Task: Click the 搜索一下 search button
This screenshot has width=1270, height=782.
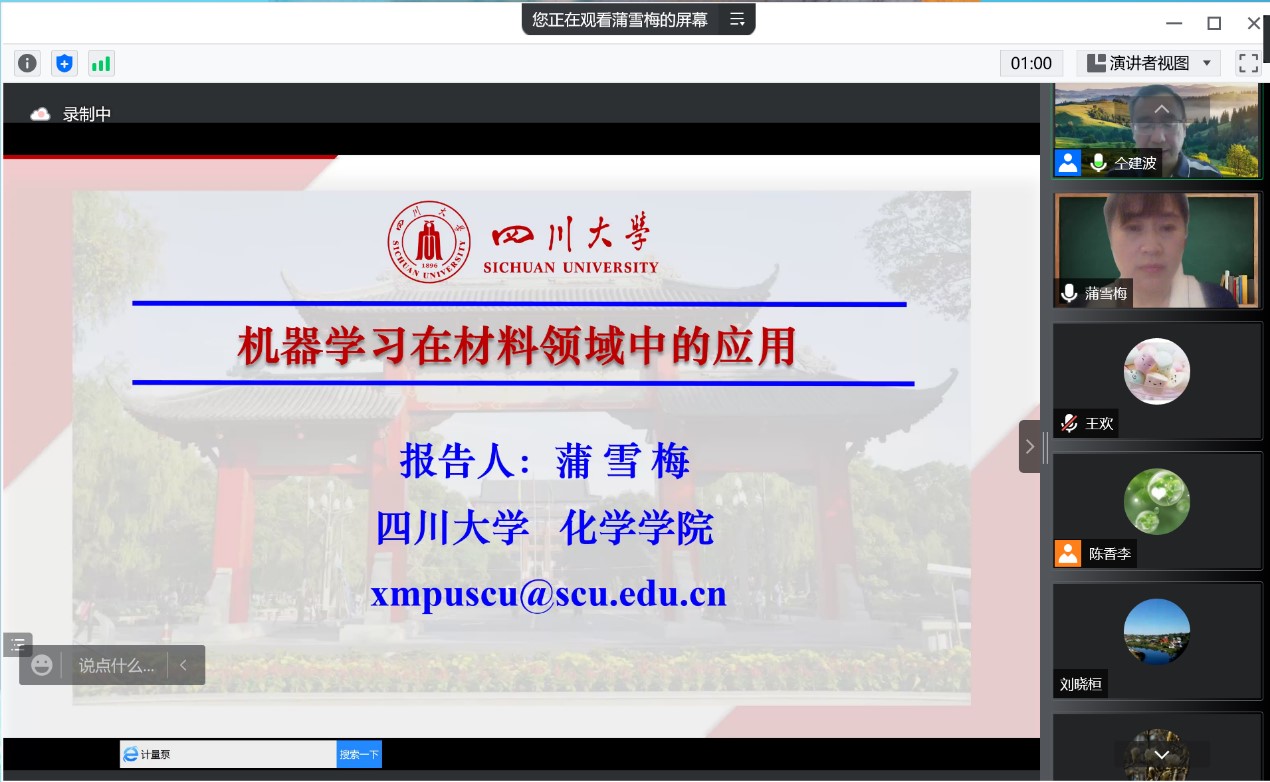Action: 359,755
